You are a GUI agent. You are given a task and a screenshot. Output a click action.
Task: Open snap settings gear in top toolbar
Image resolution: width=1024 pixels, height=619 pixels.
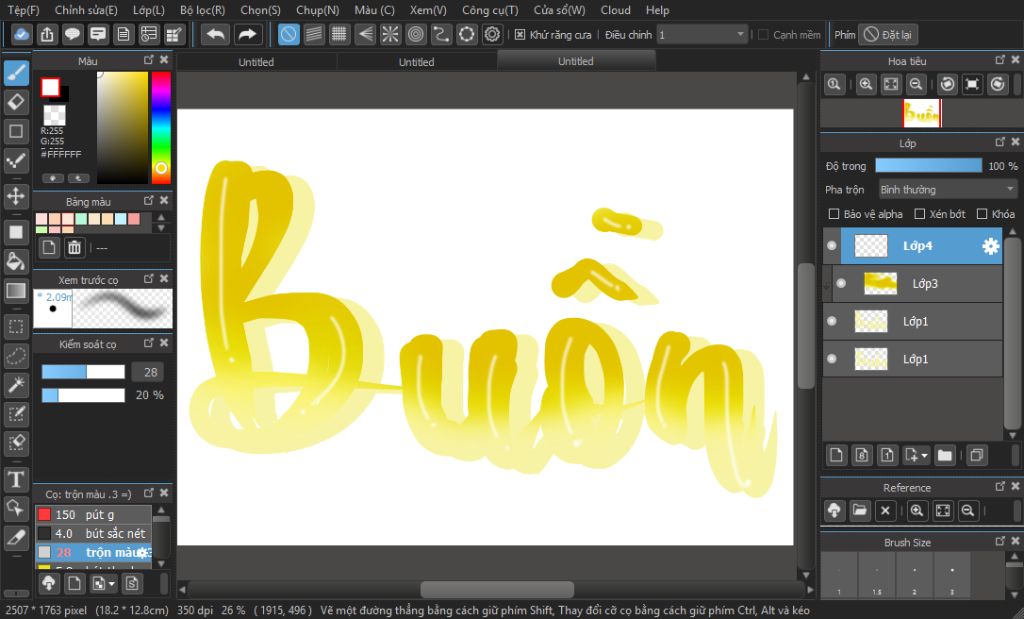[492, 35]
